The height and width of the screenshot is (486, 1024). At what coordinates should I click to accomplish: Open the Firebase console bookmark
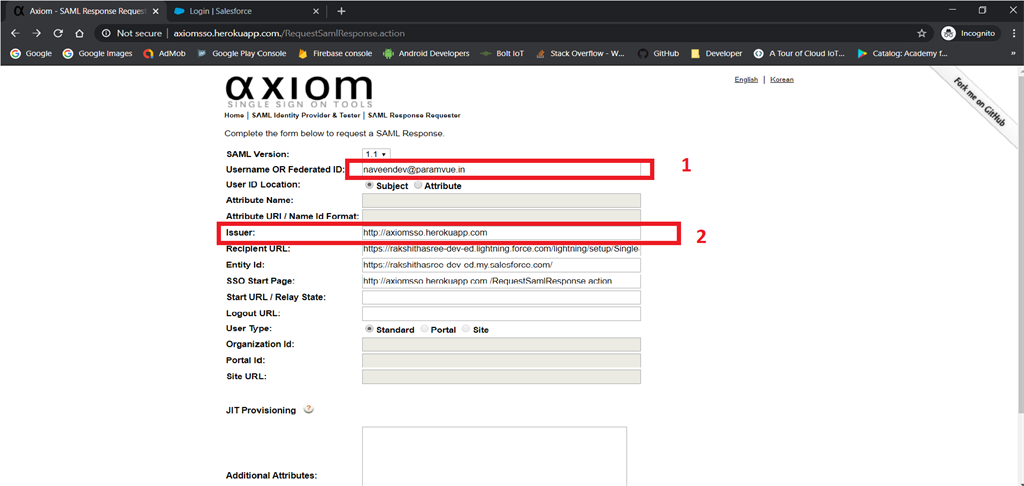(335, 54)
